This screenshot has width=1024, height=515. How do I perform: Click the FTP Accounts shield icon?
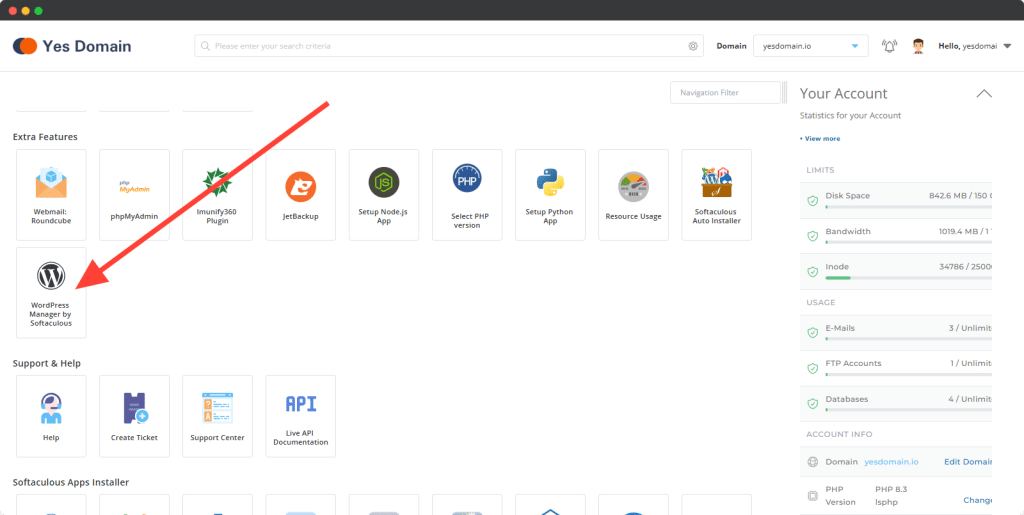(x=812, y=368)
